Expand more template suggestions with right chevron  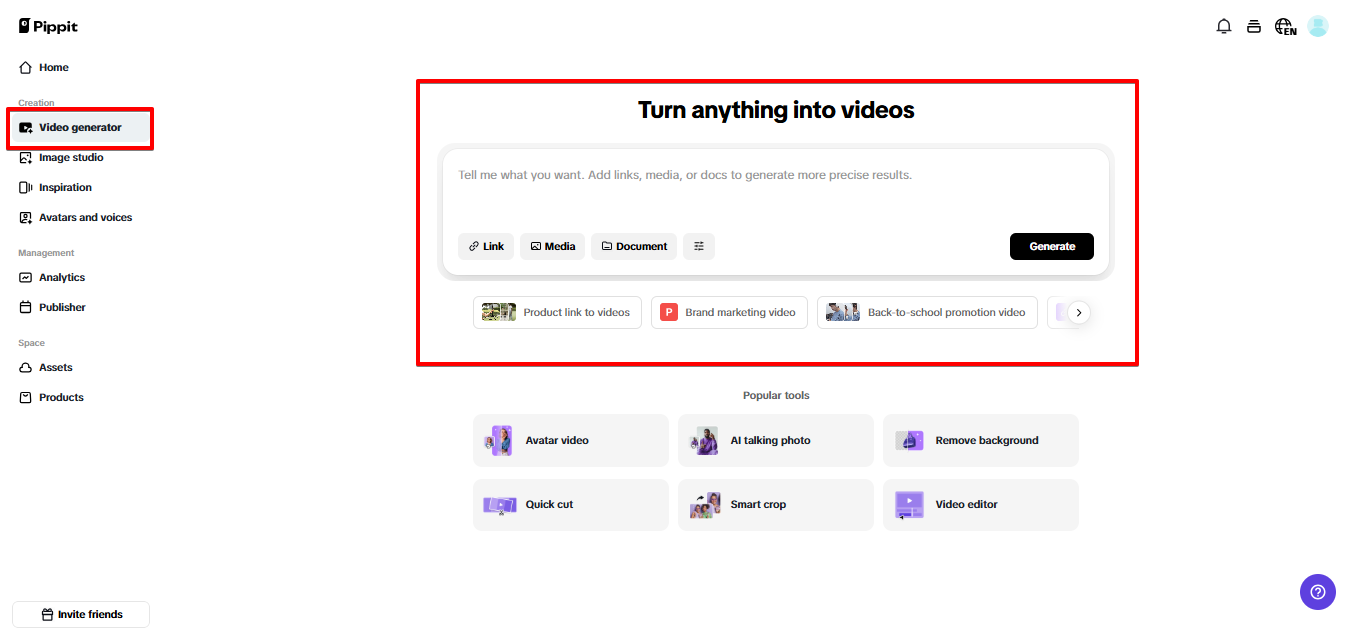click(1080, 312)
